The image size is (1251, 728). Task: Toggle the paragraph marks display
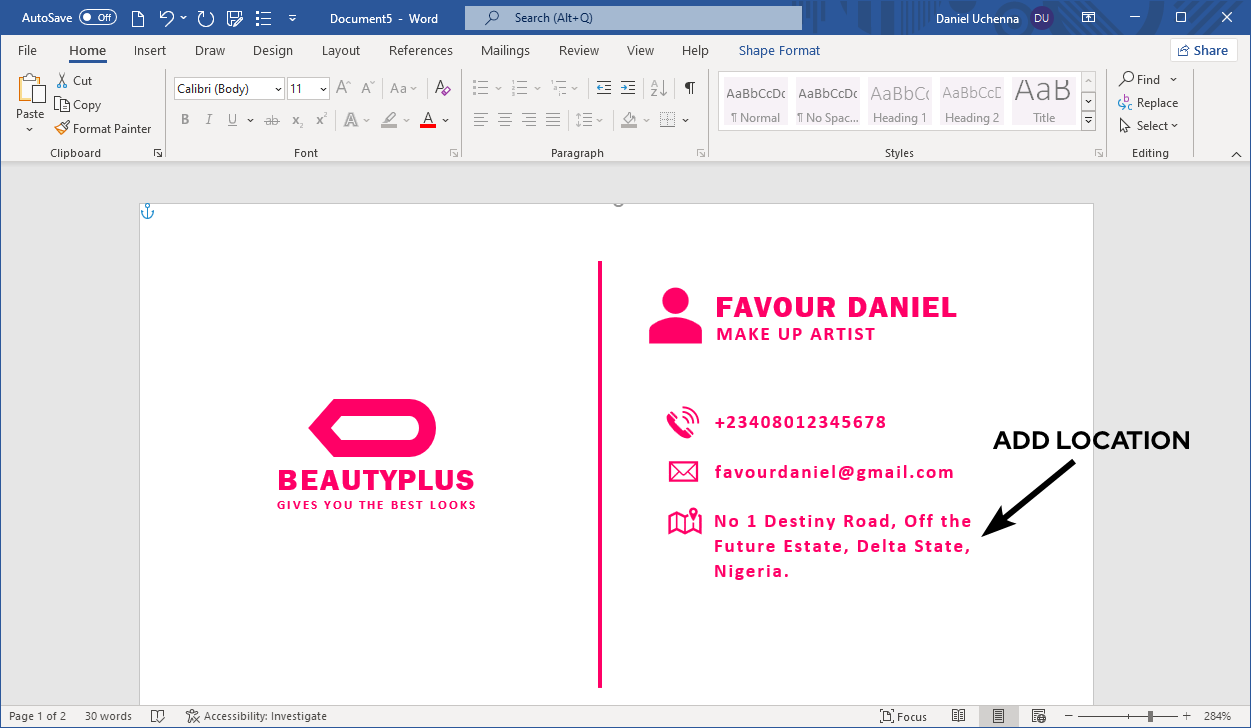[687, 88]
